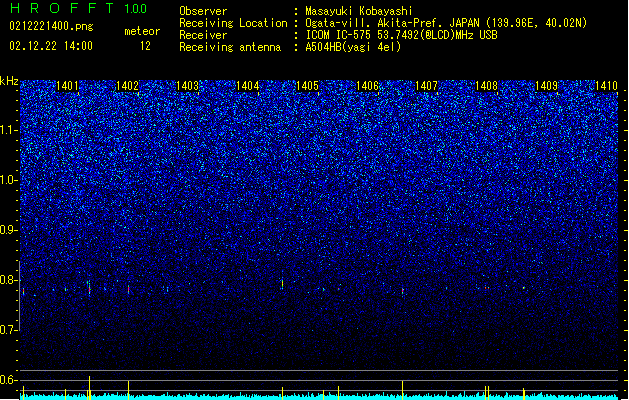Click the 1401 time marker
Image resolution: width=629 pixels, height=400 pixels.
pyautogui.click(x=67, y=86)
